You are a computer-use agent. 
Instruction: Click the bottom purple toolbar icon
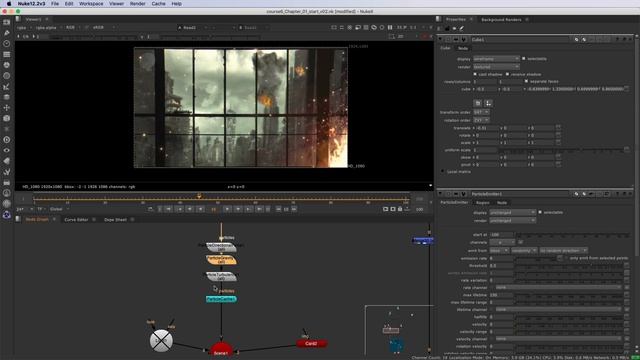tap(7, 214)
